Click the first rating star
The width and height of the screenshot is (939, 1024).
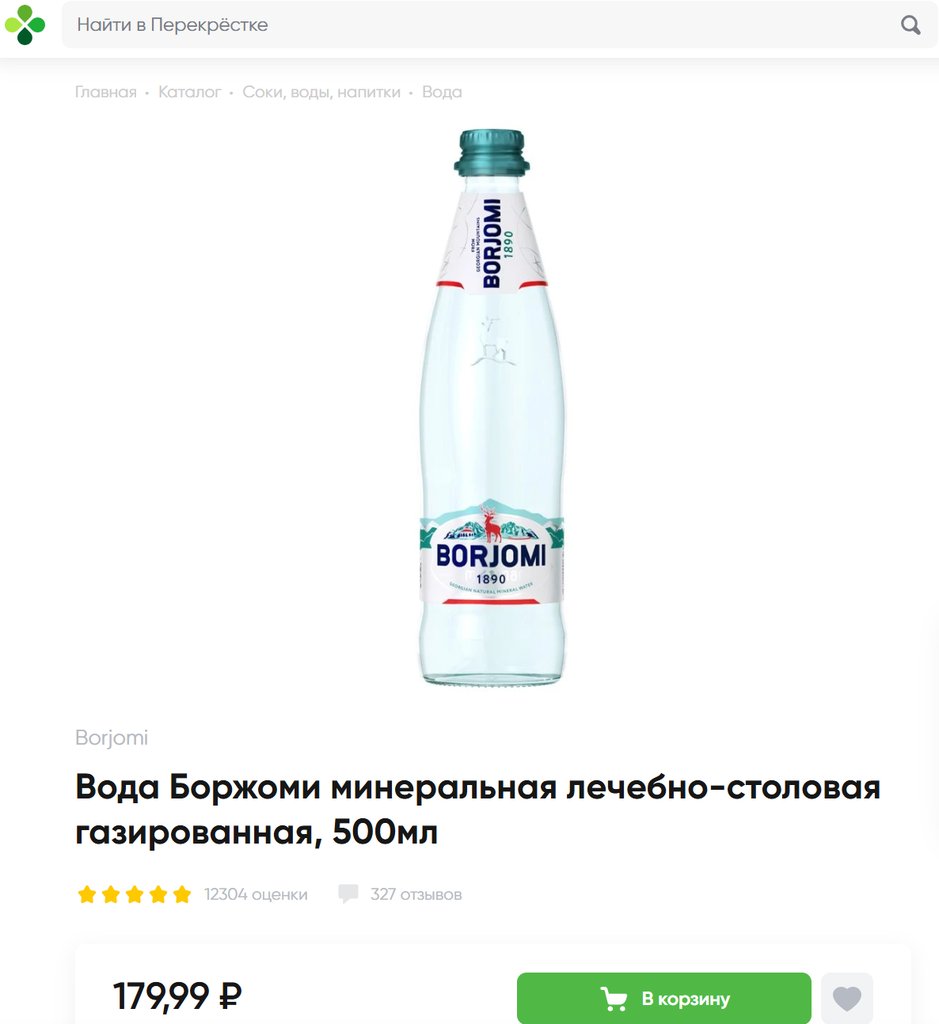click(x=87, y=894)
